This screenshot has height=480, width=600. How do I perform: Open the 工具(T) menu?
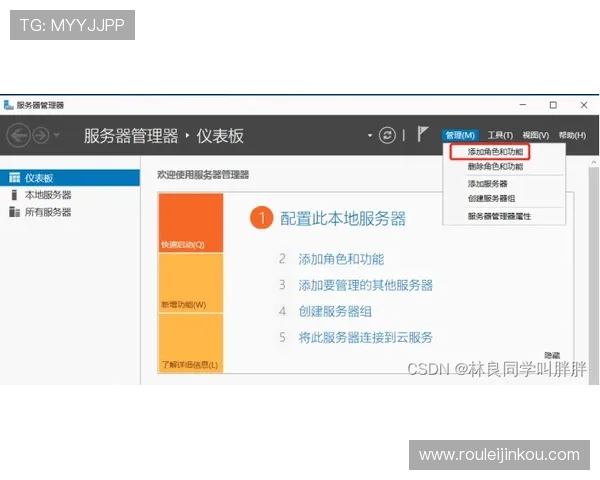(500, 135)
